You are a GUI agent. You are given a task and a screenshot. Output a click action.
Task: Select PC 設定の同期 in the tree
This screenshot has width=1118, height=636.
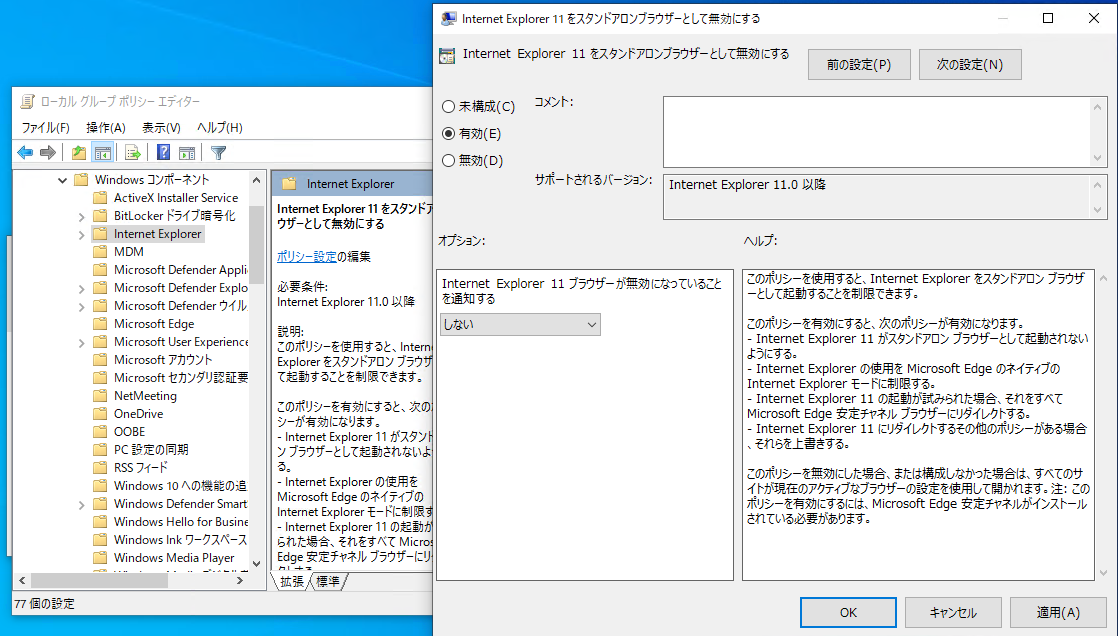(x=151, y=449)
